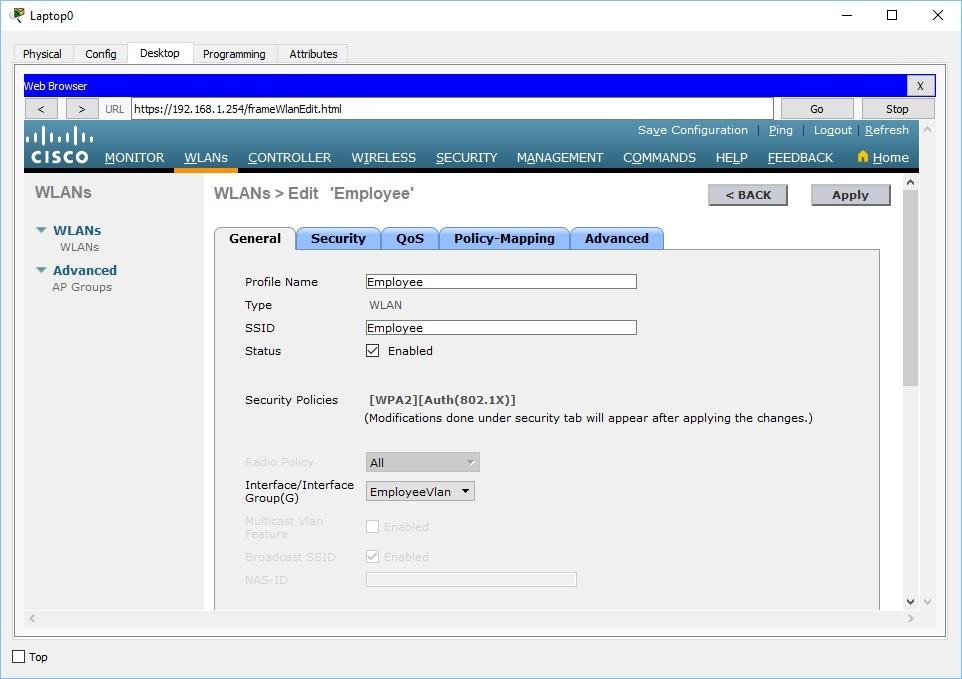Open the Policy-Mapping tab
The image size is (962, 679).
click(504, 238)
